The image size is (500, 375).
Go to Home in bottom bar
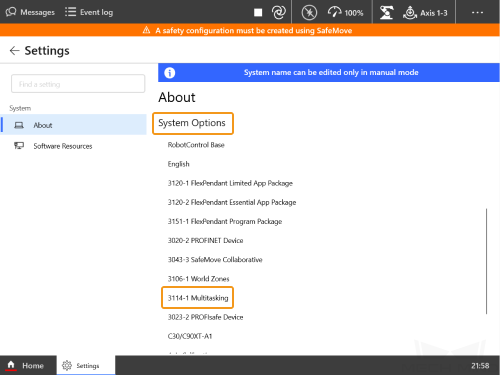(x=26, y=365)
